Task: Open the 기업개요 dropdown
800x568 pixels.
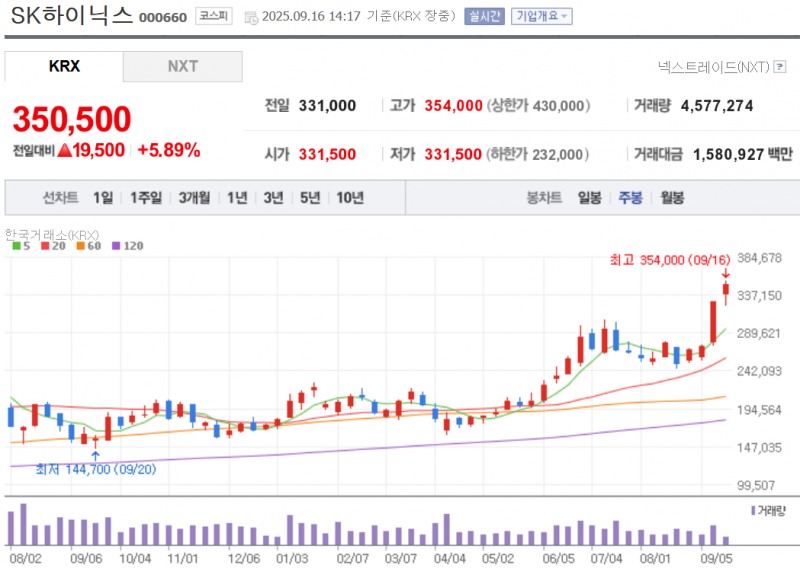Action: click(x=541, y=16)
